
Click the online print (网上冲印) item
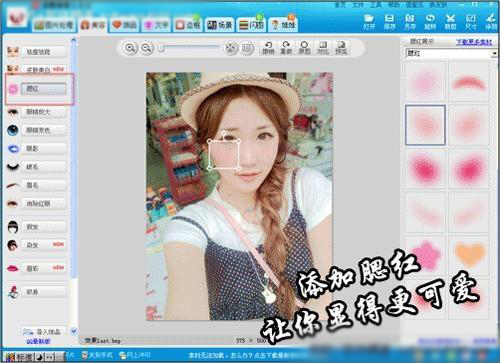click(135, 356)
